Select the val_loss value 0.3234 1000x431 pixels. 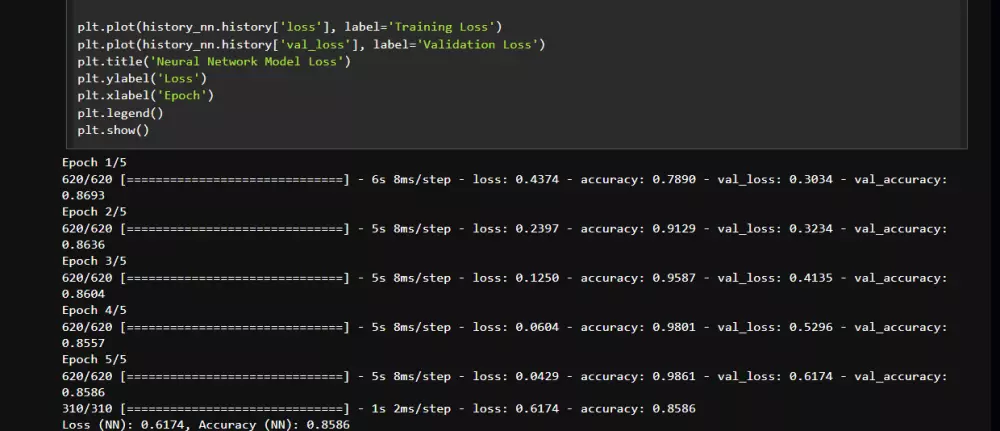coord(811,228)
